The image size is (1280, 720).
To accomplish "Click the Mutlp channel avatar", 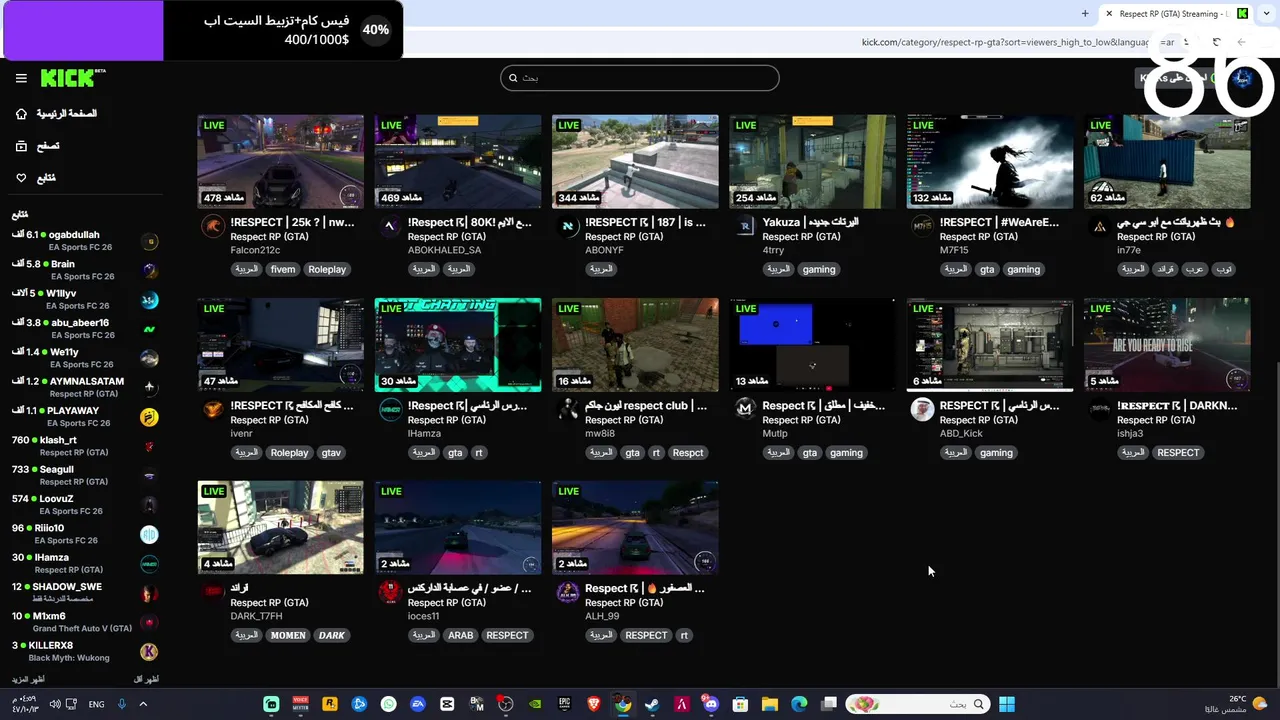I will tap(745, 410).
